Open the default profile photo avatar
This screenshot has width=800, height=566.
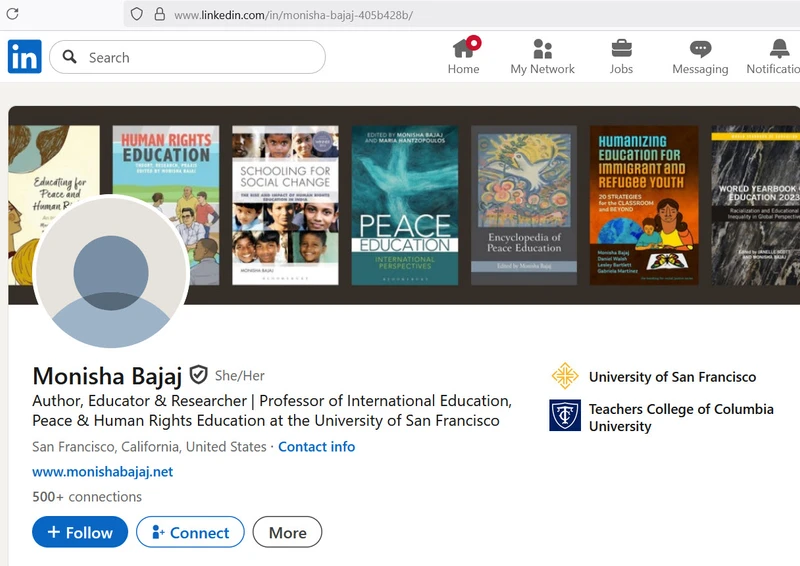click(x=111, y=272)
